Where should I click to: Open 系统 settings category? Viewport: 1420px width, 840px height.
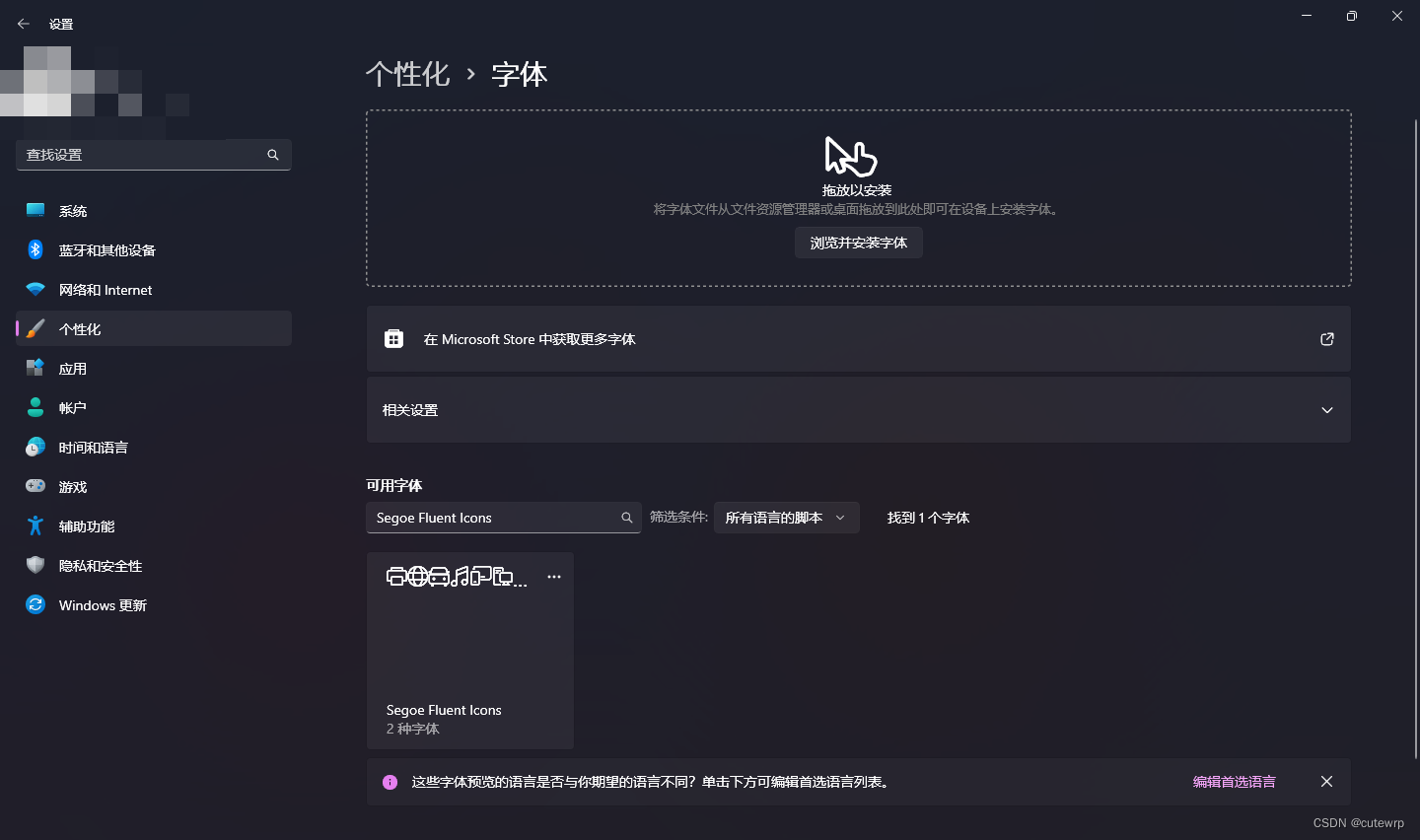pos(154,210)
